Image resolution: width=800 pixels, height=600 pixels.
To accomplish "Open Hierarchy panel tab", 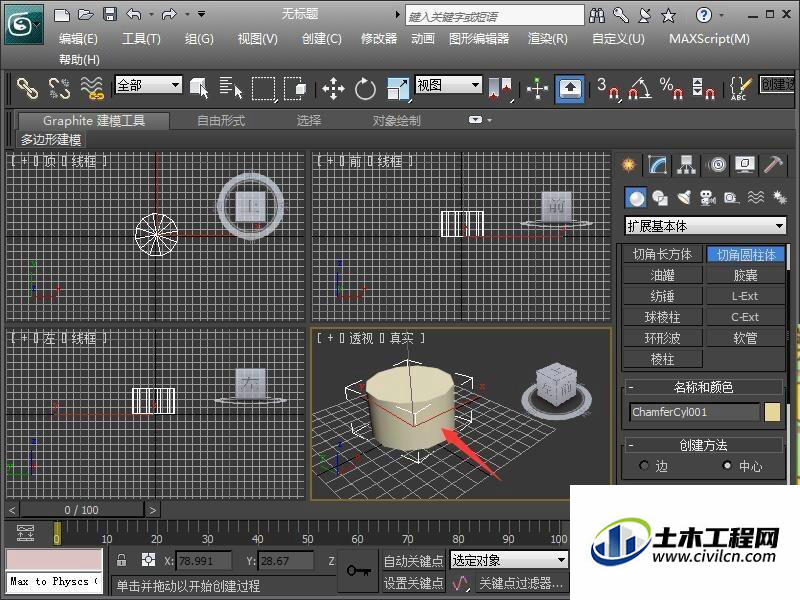I will point(687,165).
